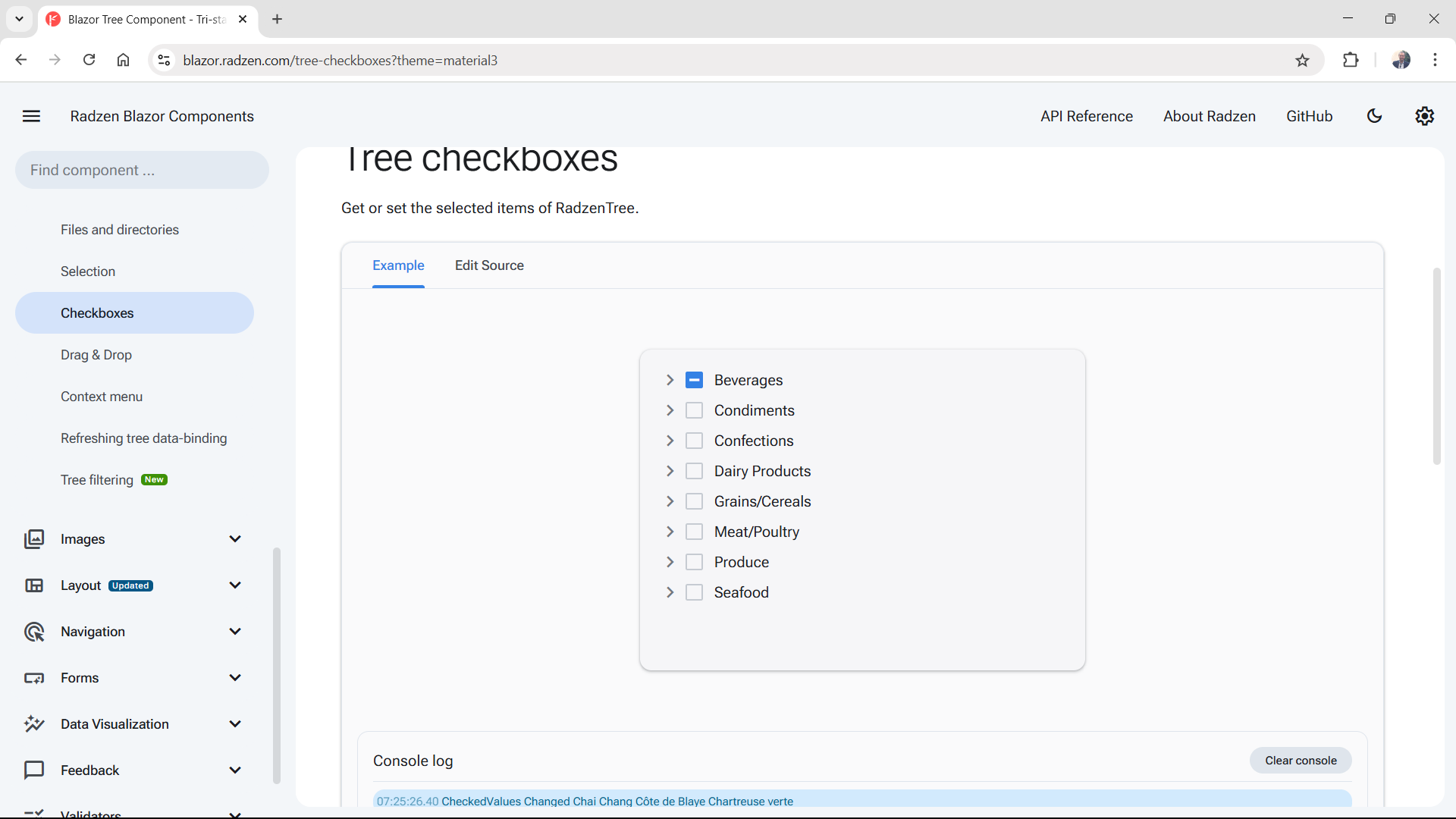This screenshot has height=819, width=1456.
Task: Click the Images panel icon in sidebar
Action: pos(35,538)
